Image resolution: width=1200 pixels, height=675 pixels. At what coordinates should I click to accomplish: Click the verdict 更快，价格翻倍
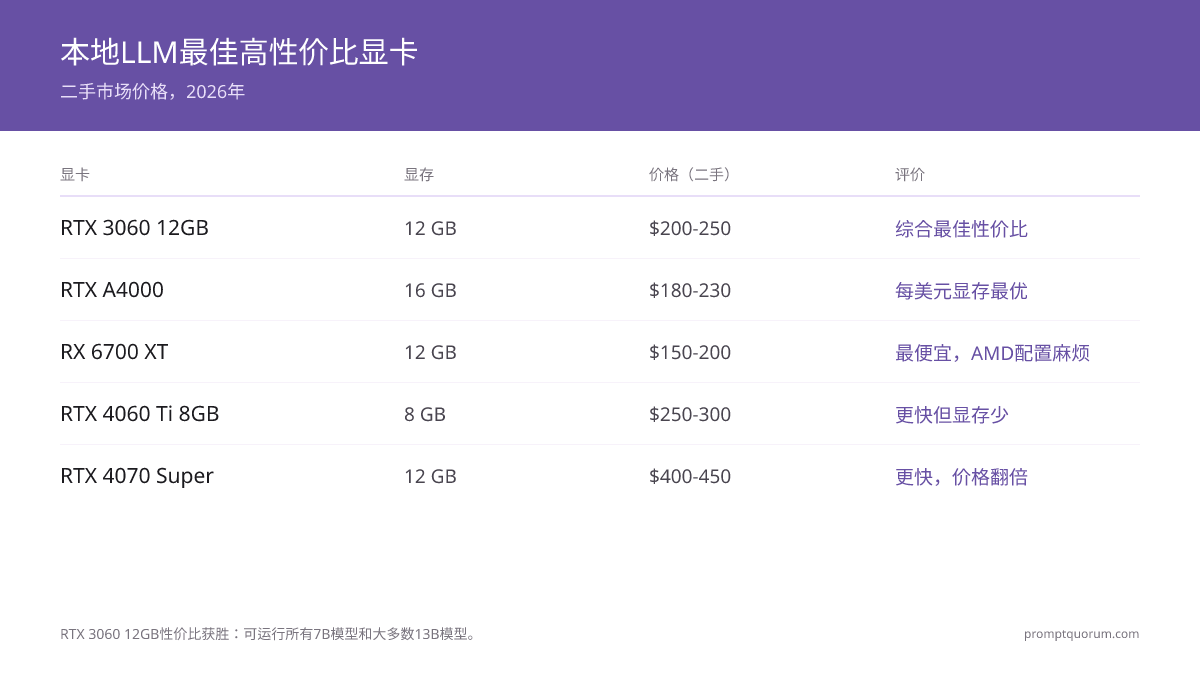pos(961,477)
